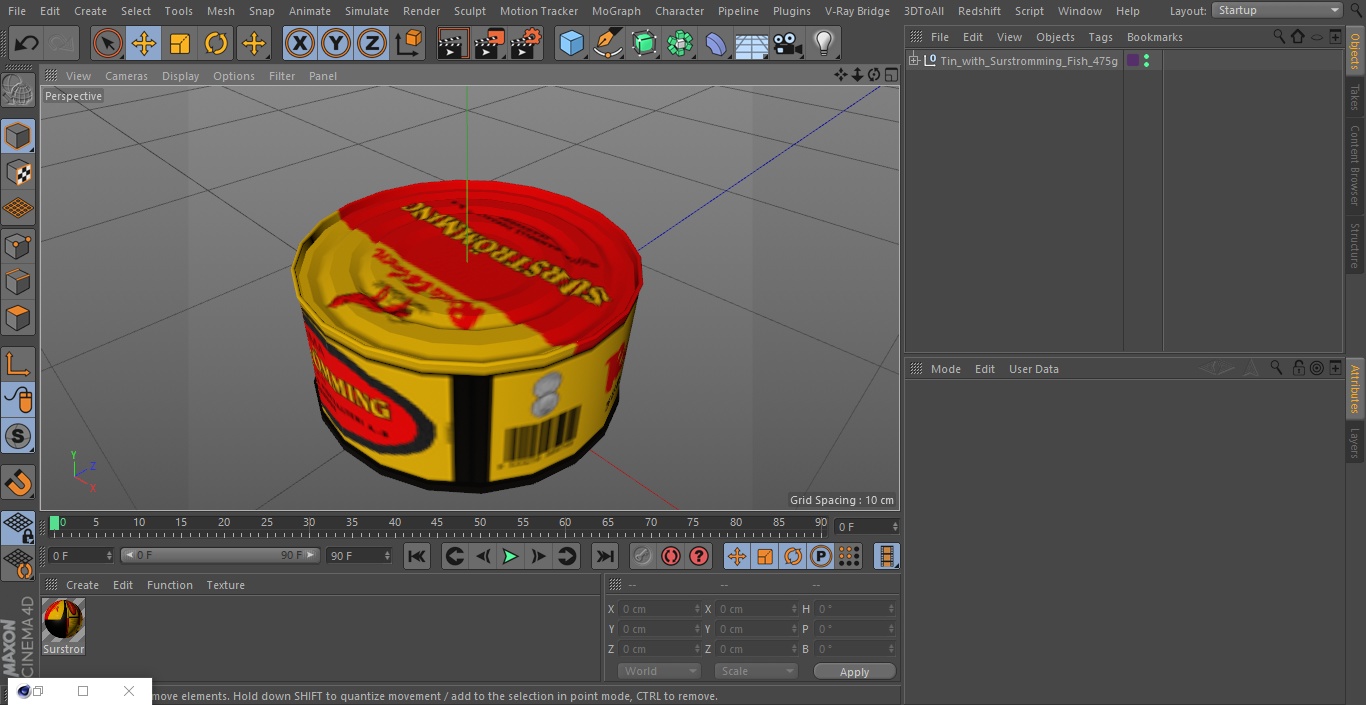The height and width of the screenshot is (705, 1366).
Task: Switch to Points mode
Action: [x=18, y=245]
